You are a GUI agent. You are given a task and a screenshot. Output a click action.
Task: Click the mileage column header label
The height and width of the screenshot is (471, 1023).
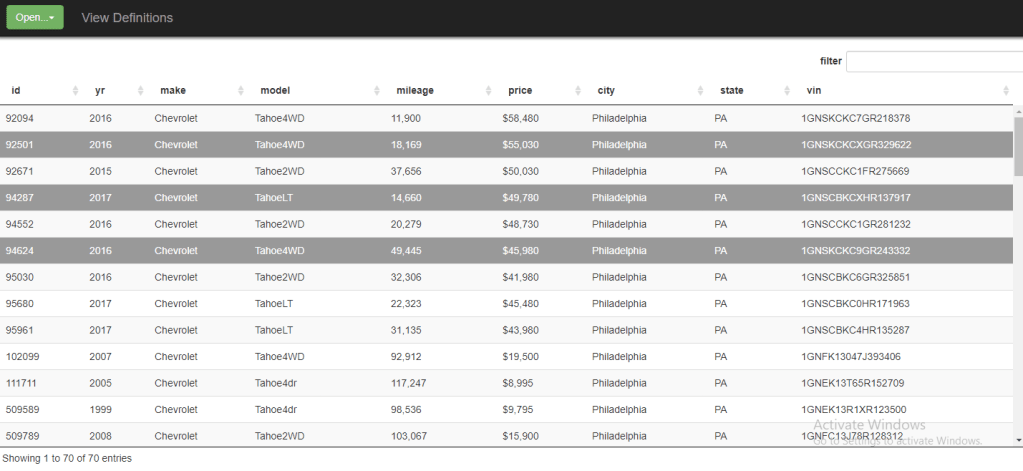click(415, 91)
